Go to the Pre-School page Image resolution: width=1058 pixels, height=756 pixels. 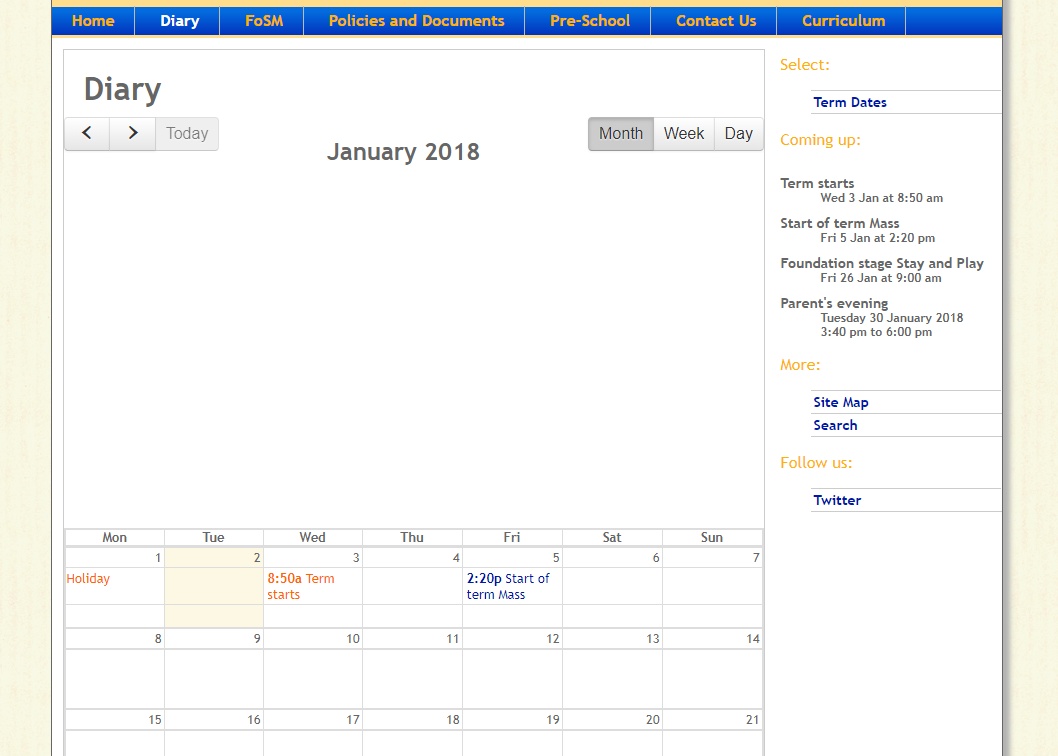pyautogui.click(x=590, y=21)
